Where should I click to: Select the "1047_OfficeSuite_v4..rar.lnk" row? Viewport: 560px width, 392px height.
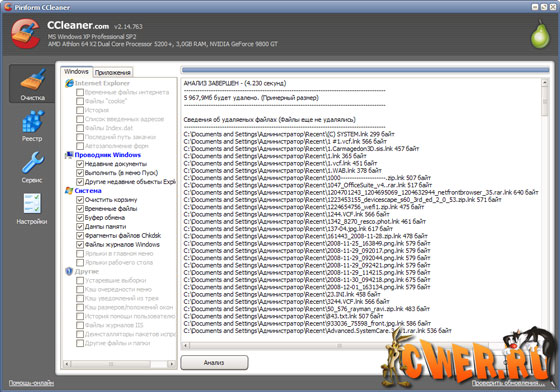click(308, 185)
